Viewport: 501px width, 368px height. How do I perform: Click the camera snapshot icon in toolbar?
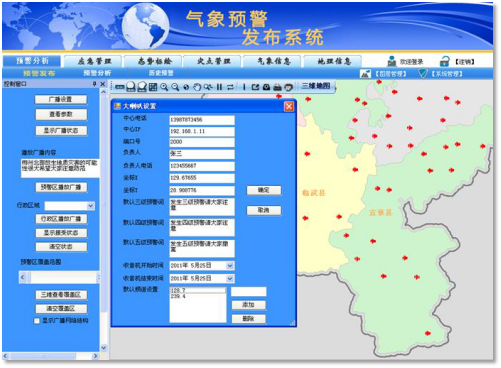266,87
